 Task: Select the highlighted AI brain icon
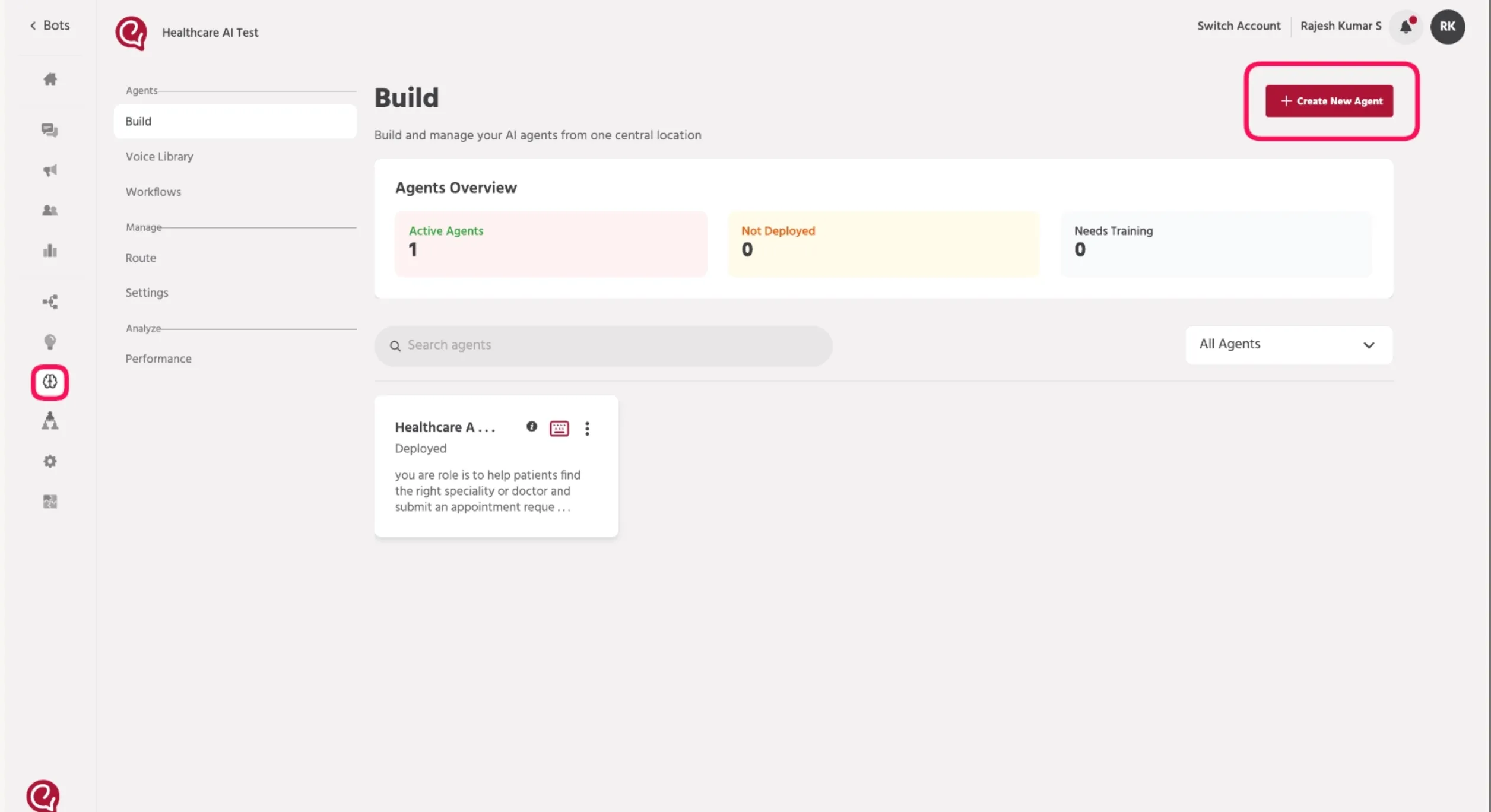point(50,382)
